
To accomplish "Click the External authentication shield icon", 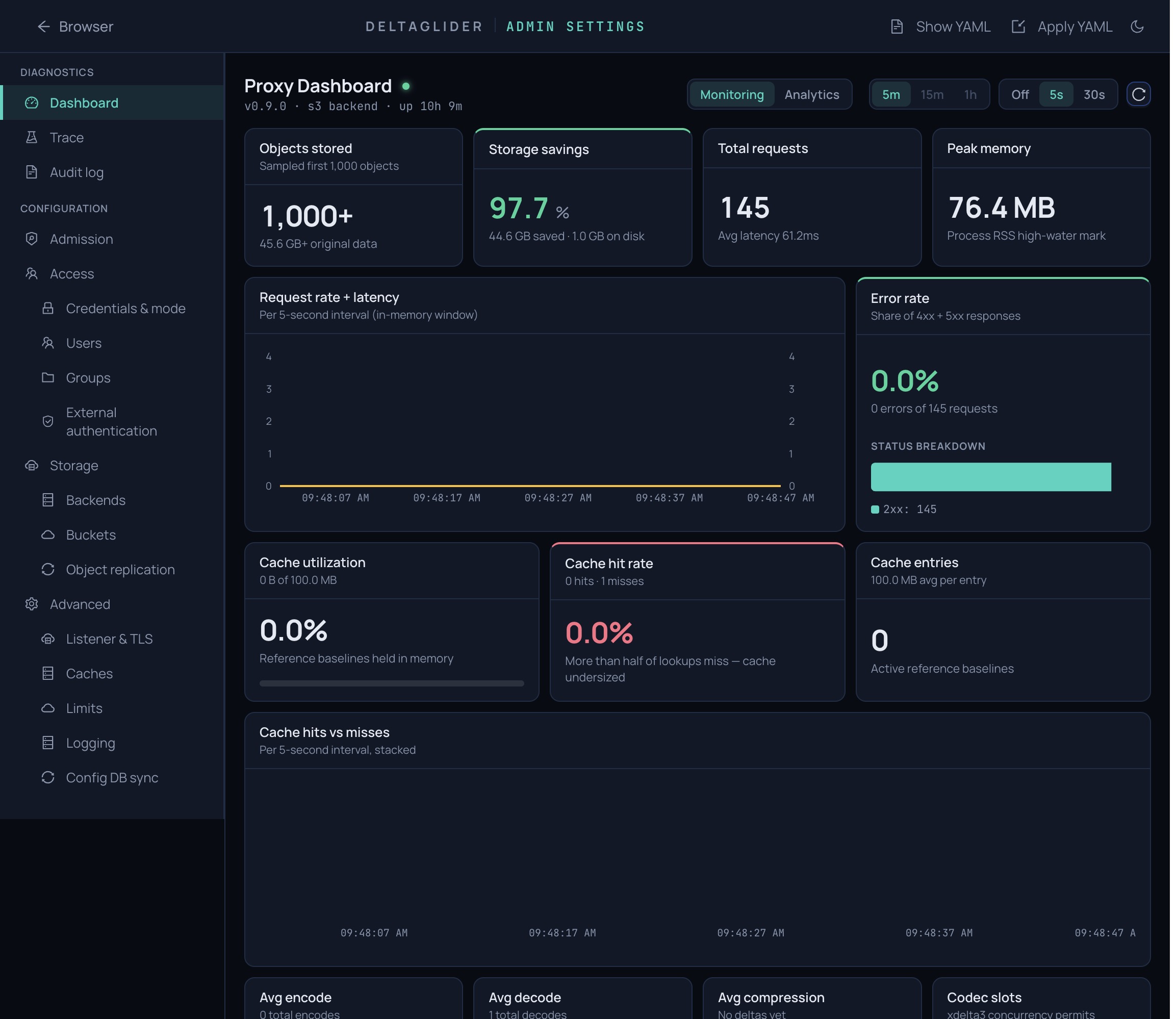I will tap(48, 421).
